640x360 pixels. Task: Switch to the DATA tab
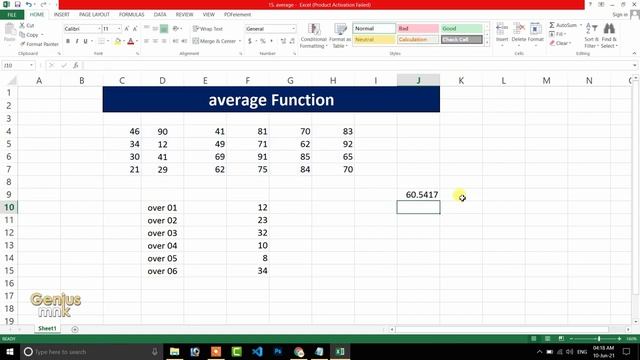[160, 15]
